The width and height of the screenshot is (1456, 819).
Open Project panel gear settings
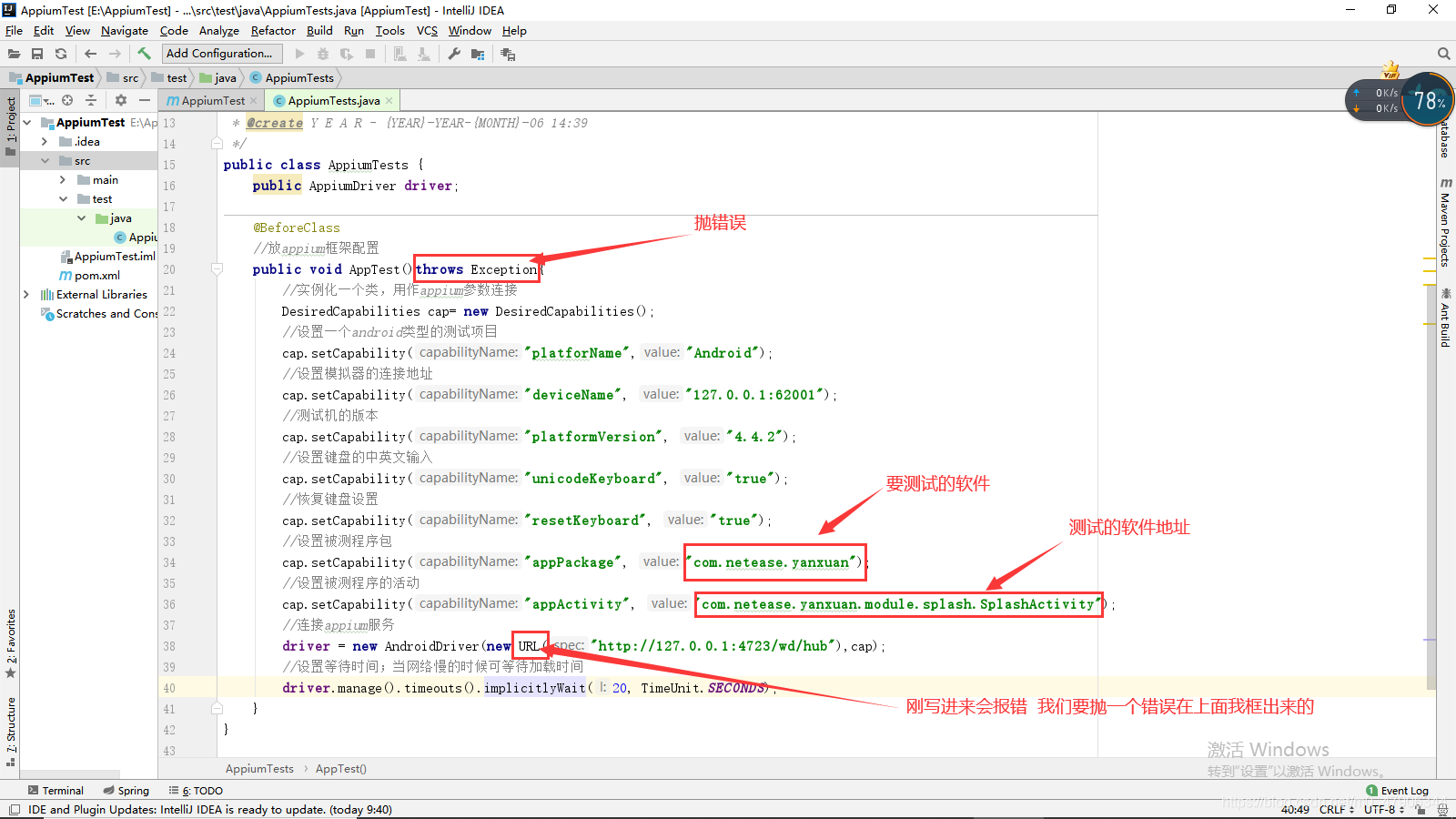tap(120, 100)
